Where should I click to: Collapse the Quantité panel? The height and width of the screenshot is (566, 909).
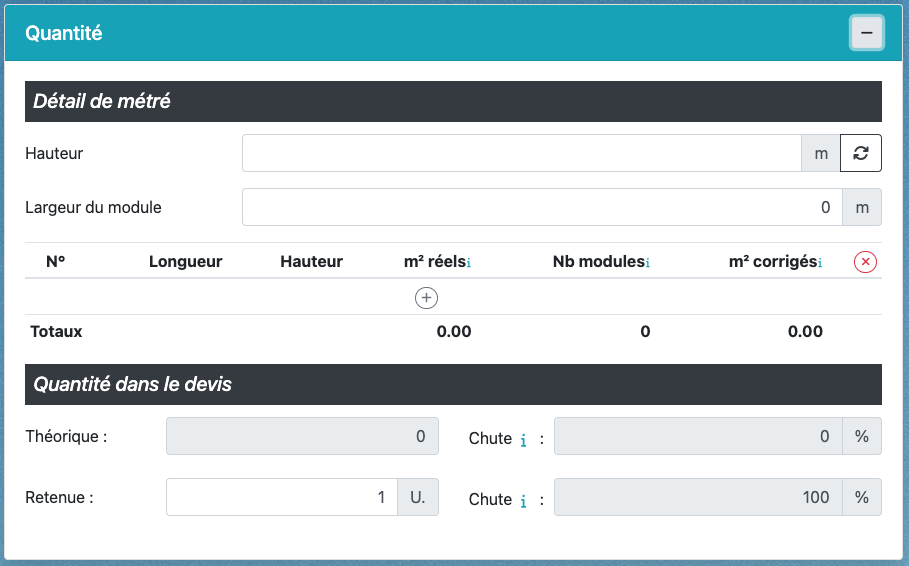point(866,33)
